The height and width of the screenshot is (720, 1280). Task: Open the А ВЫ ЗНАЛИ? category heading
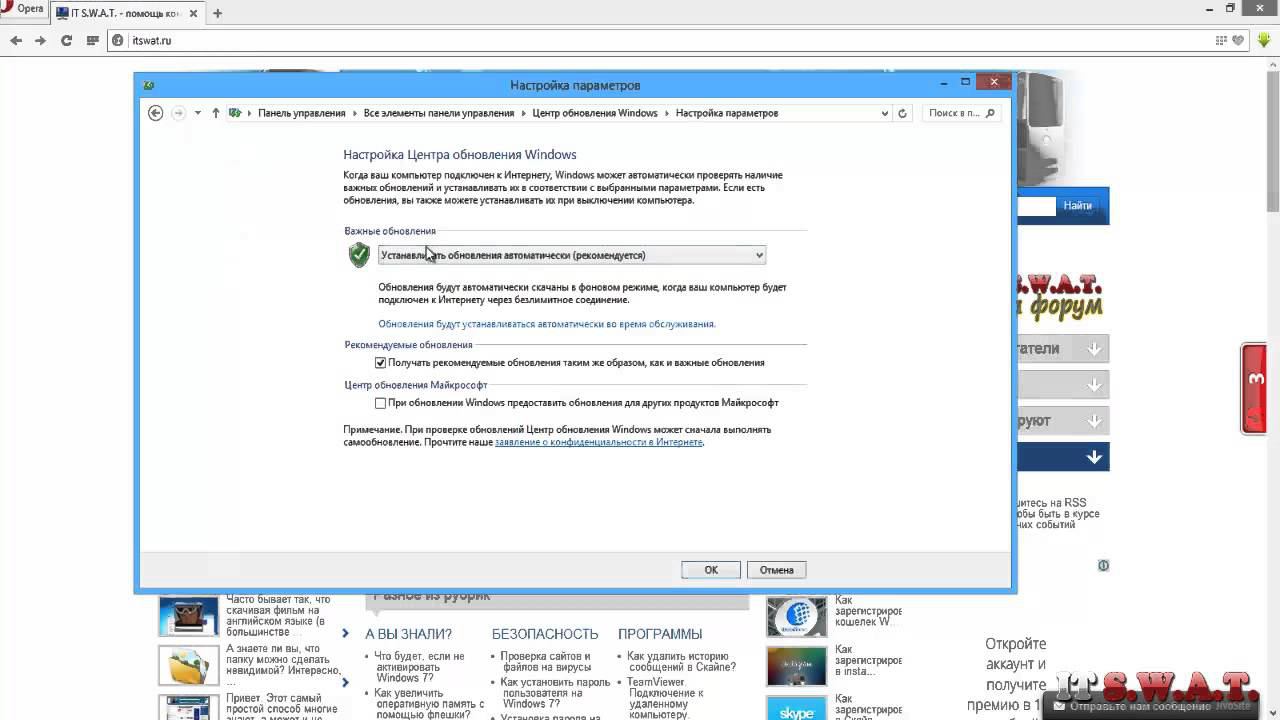coord(408,634)
